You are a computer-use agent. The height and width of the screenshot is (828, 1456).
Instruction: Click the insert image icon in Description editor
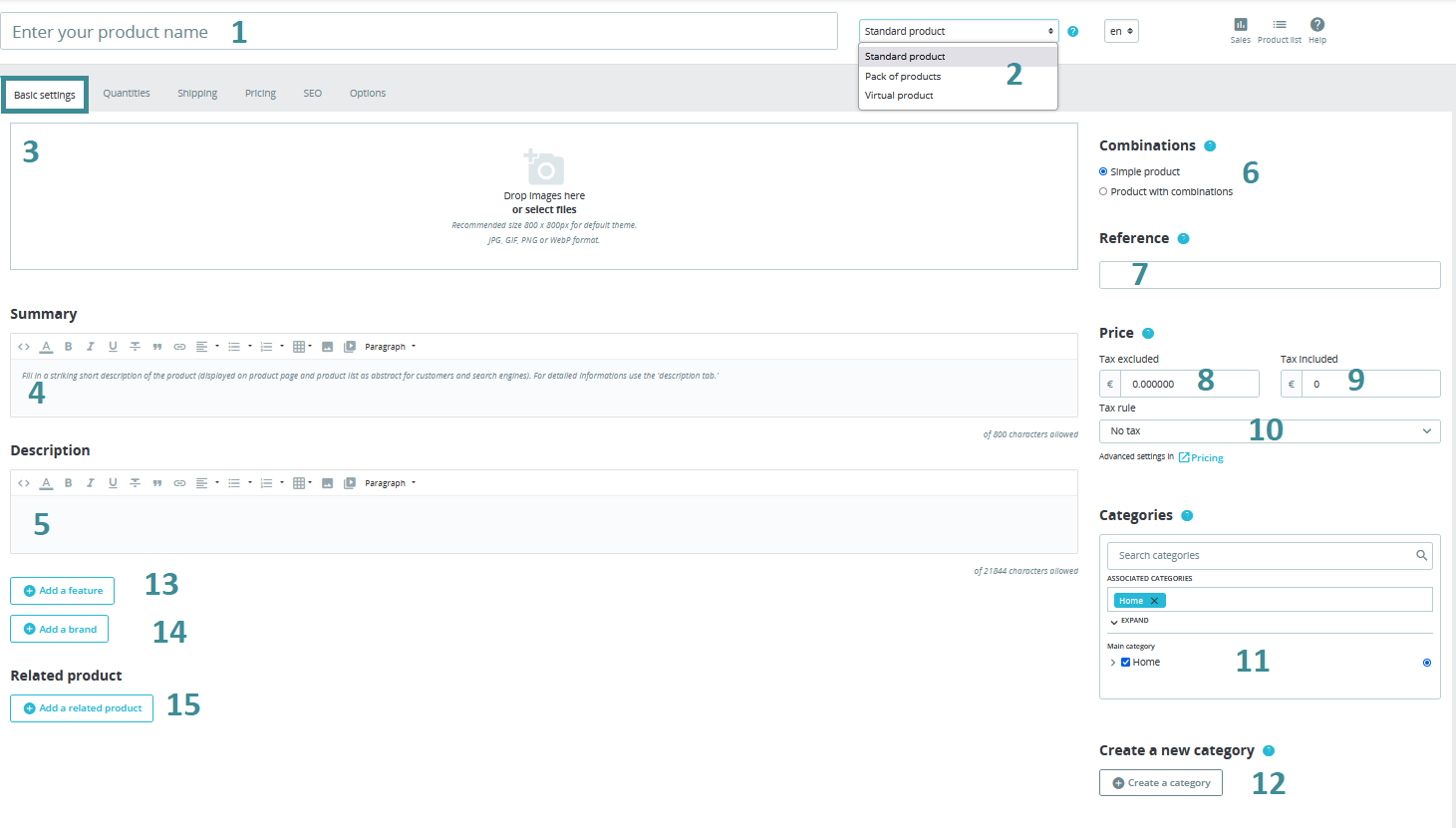click(327, 483)
